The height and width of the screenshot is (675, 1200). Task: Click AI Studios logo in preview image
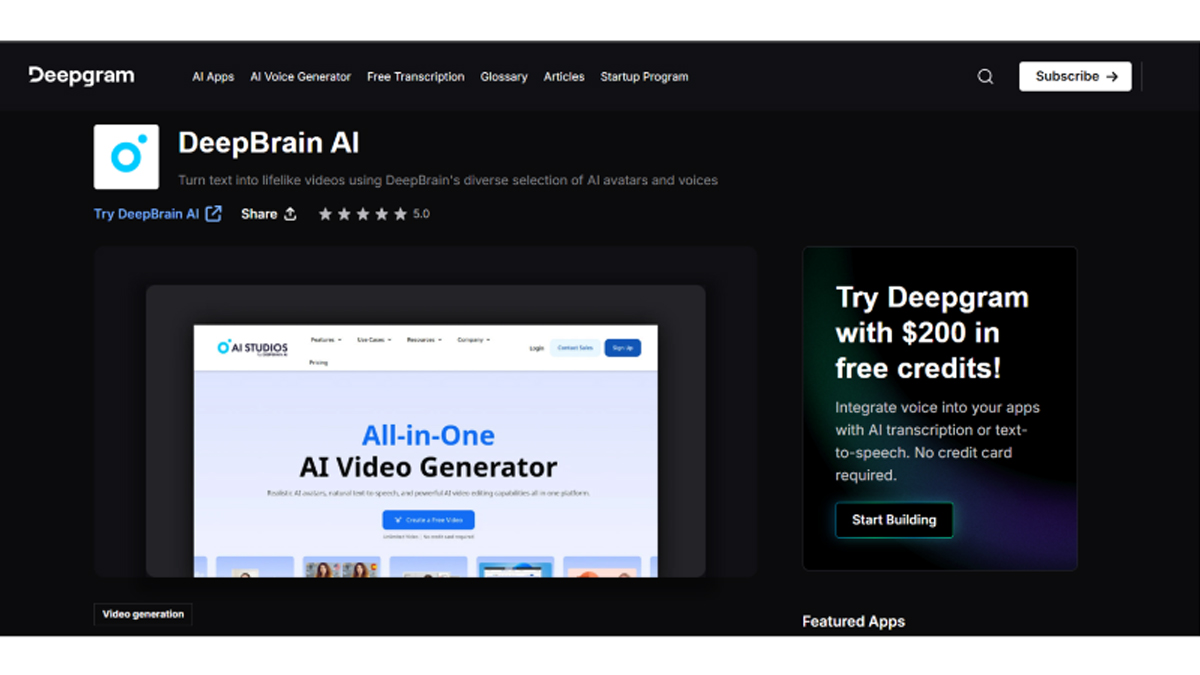[x=252, y=348]
